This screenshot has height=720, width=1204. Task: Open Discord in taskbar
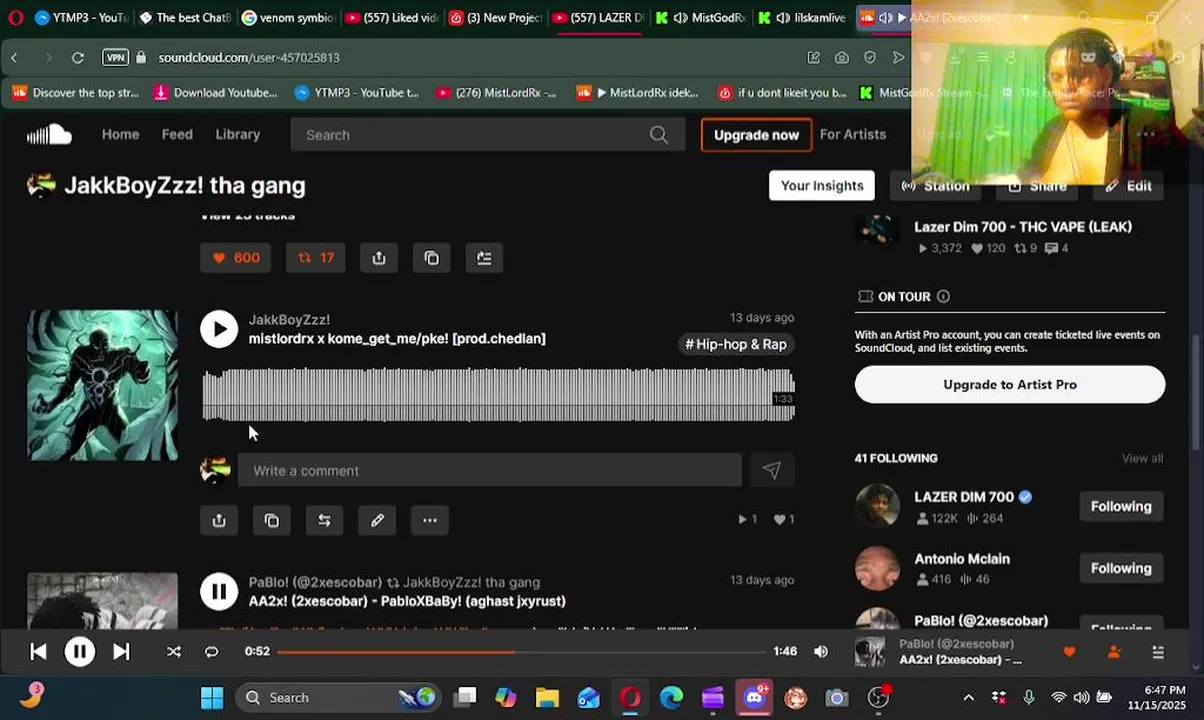coord(755,698)
